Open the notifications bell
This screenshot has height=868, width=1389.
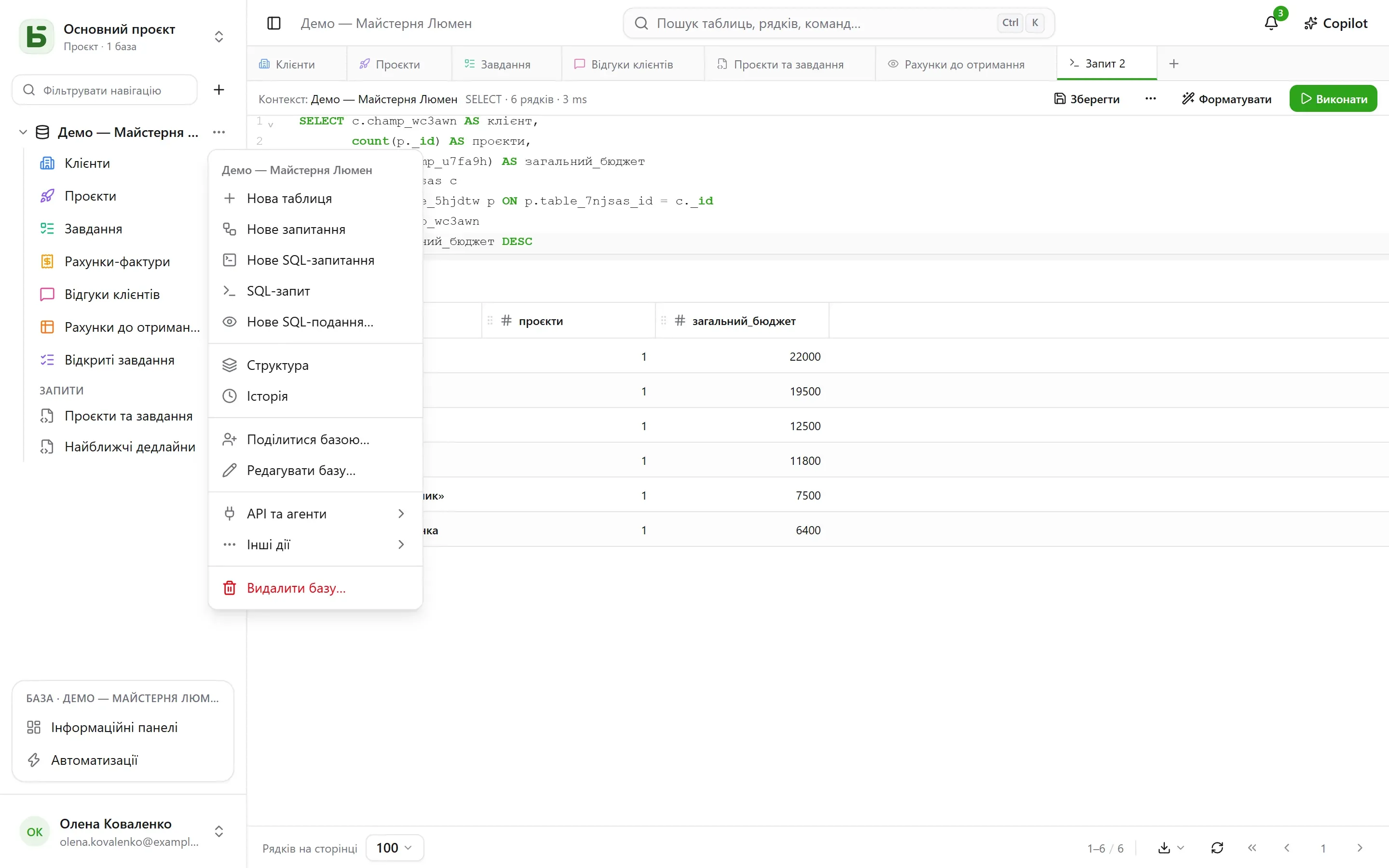coord(1271,23)
